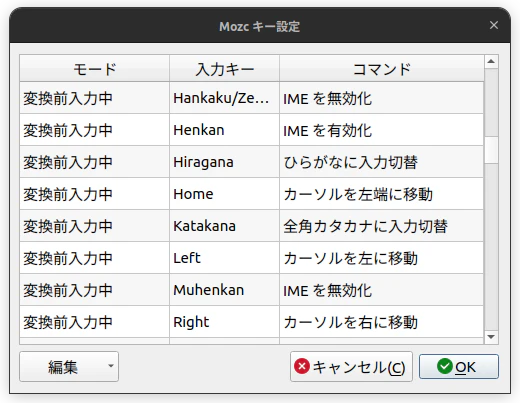Viewport: 520px width, 403px height.
Task: Sort by the 入力キー column header
Action: 224,69
